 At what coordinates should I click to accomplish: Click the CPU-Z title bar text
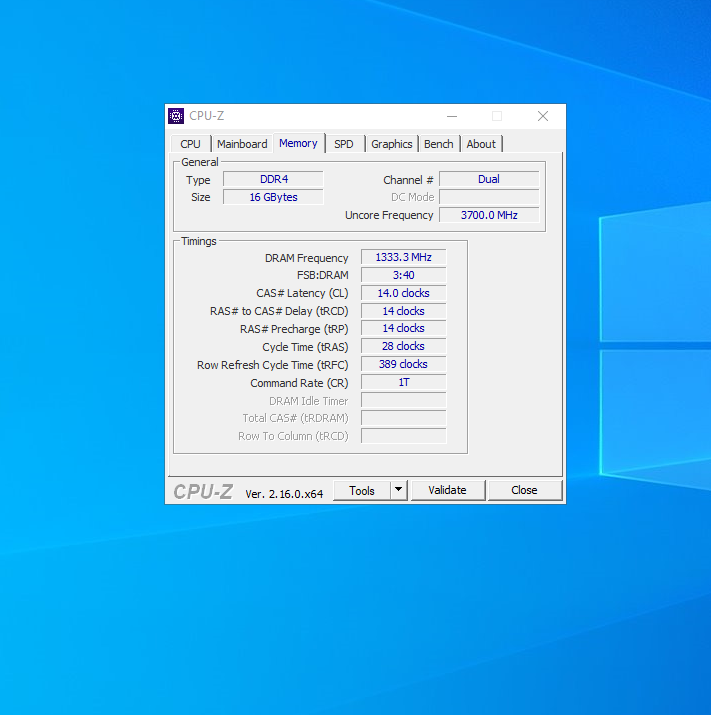[207, 116]
